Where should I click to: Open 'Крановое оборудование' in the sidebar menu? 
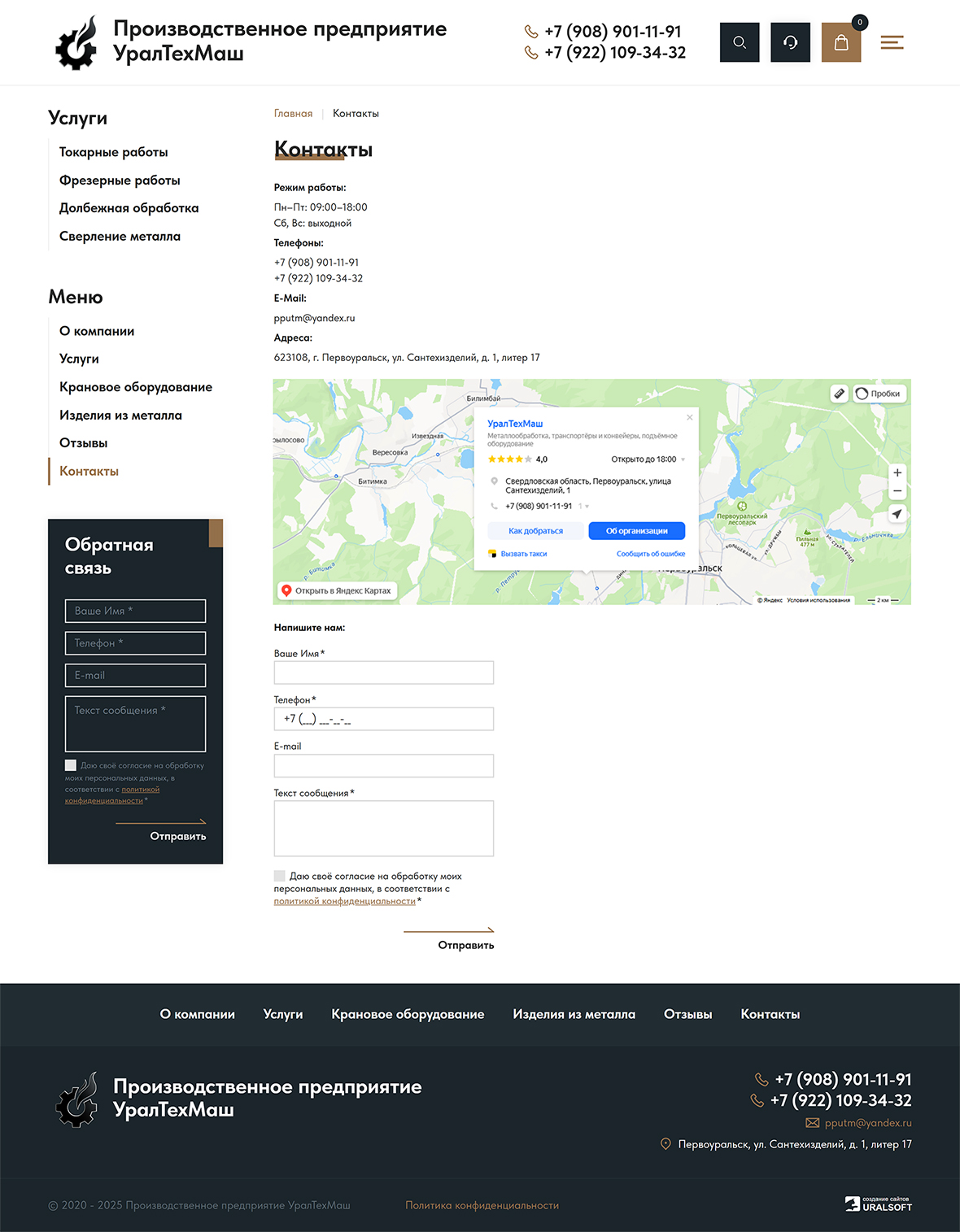pyautogui.click(x=136, y=387)
